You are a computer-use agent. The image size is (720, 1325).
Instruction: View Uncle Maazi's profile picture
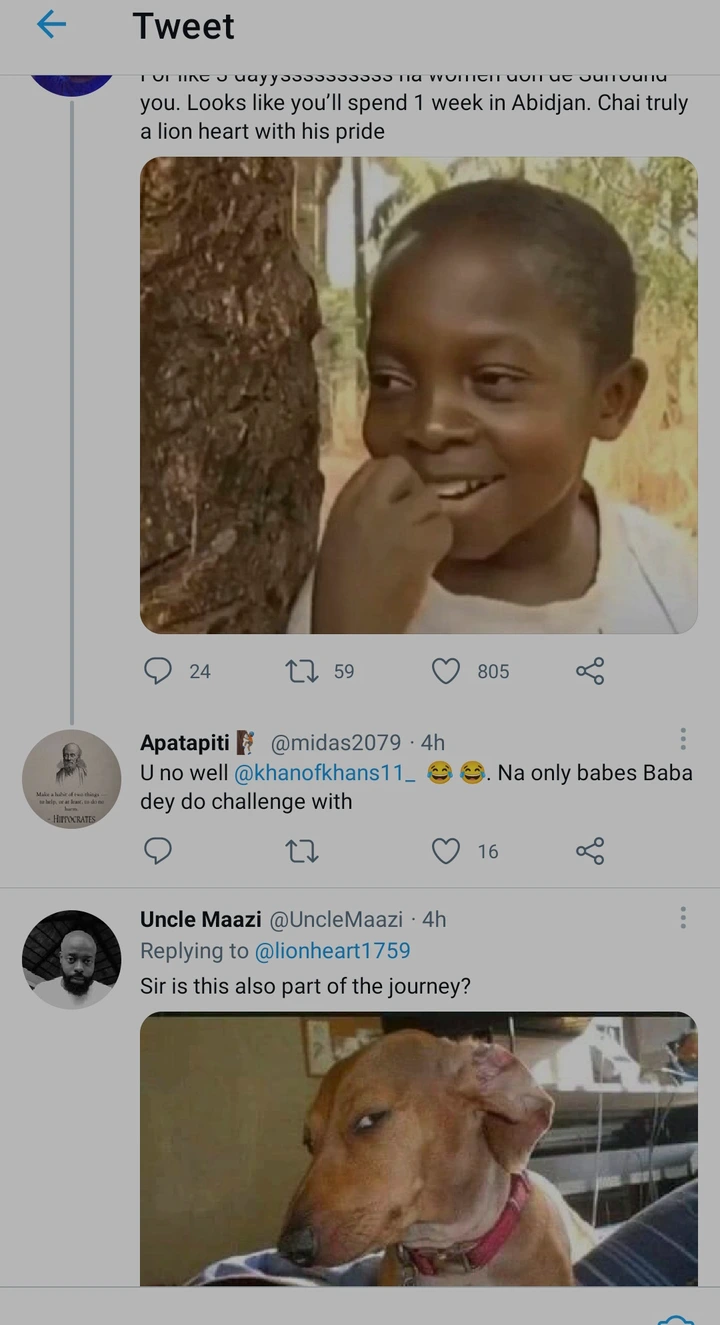[x=71, y=958]
